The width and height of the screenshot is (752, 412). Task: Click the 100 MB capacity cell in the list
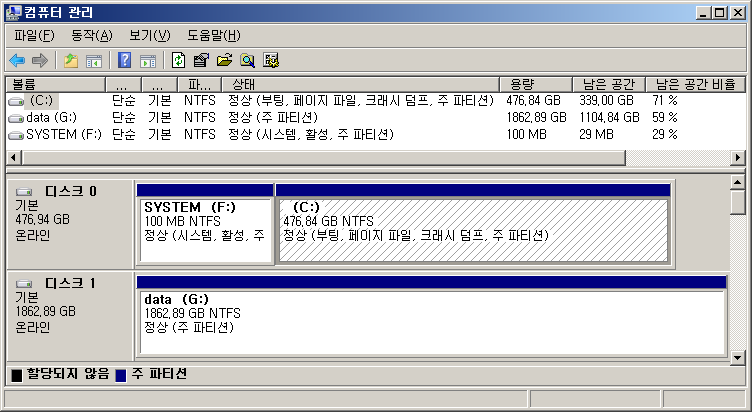point(526,135)
